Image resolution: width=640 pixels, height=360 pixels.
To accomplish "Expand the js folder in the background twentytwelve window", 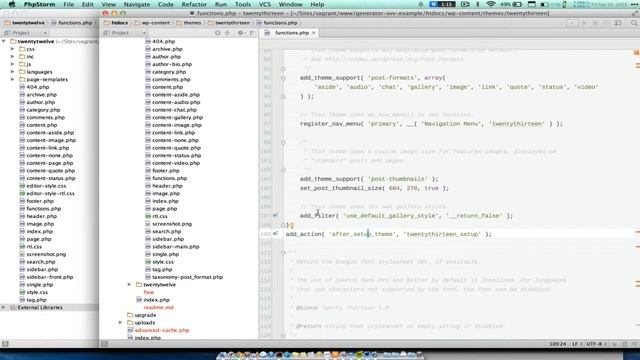I will tap(13, 64).
